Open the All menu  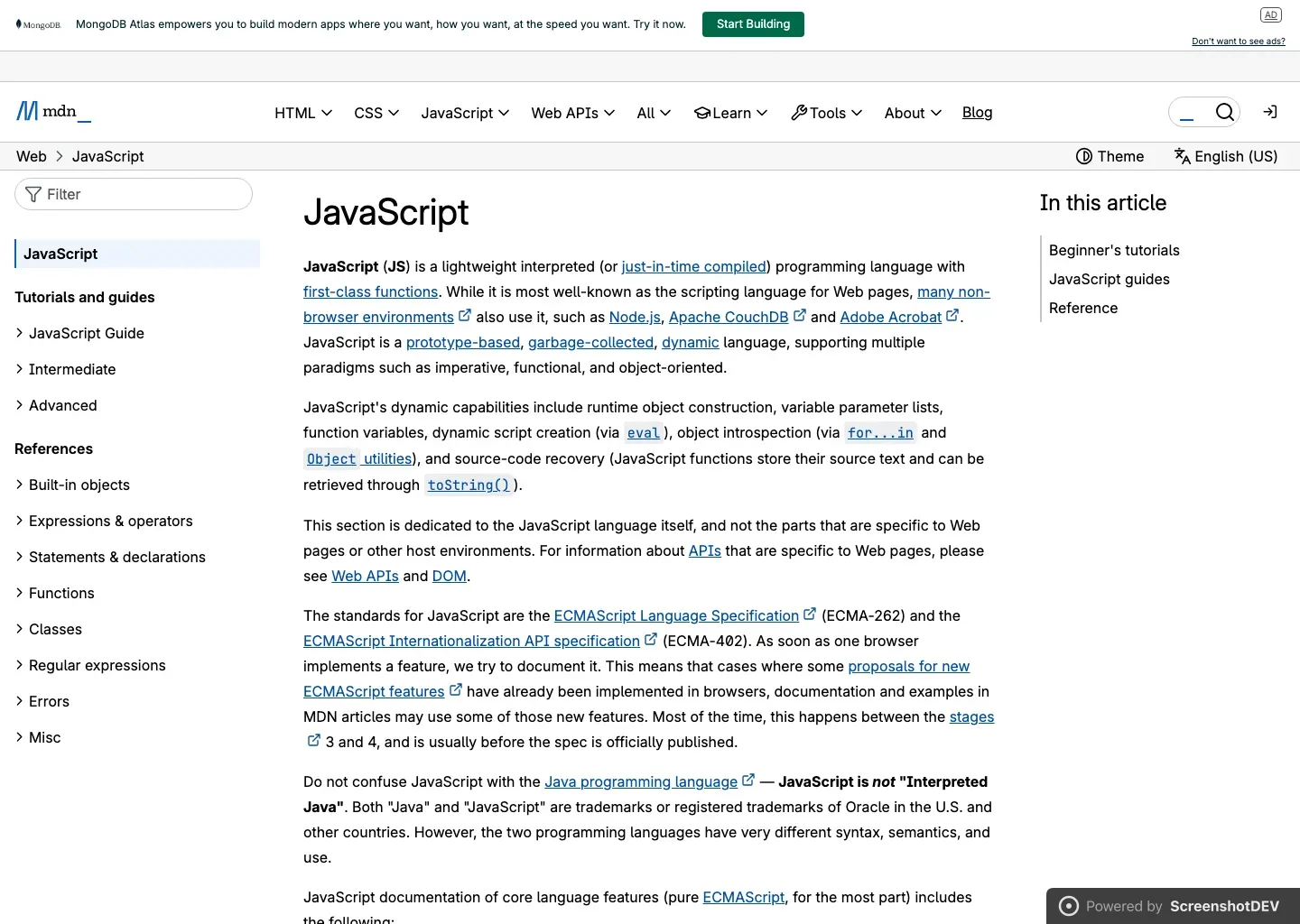tap(654, 113)
